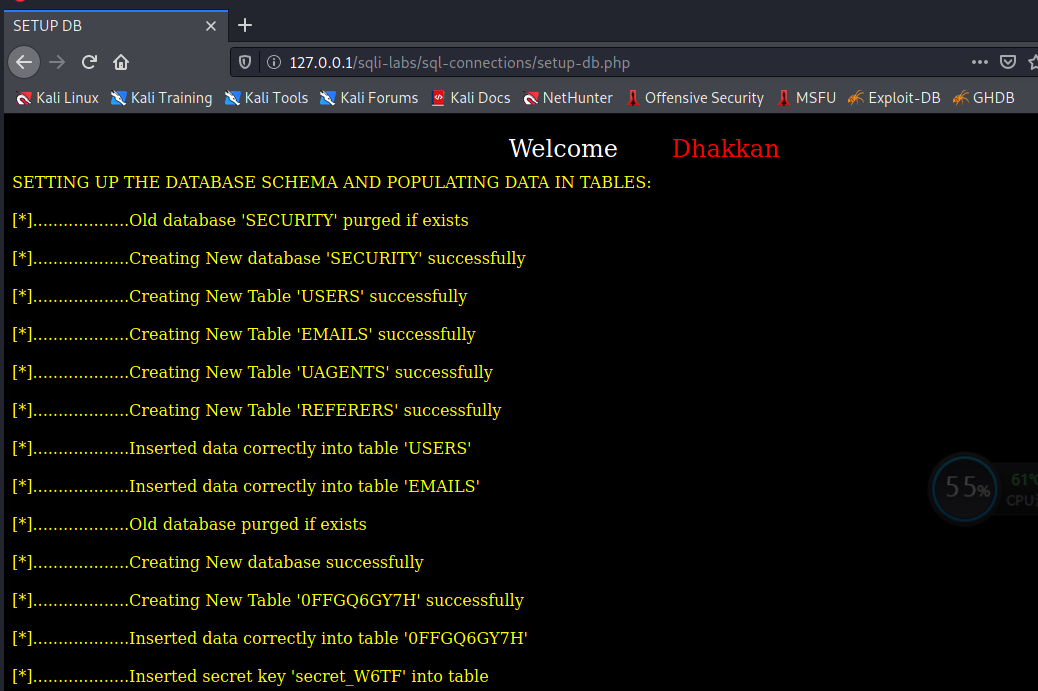Click inside the address bar

pyautogui.click(x=500, y=61)
